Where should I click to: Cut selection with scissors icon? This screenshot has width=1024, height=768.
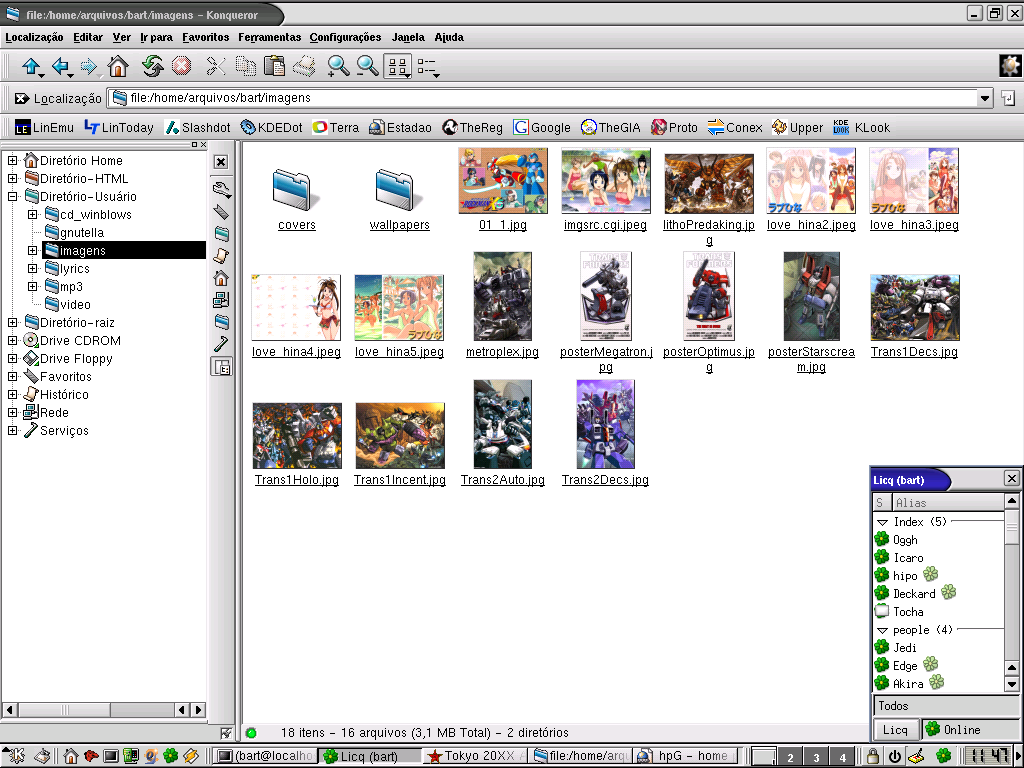(x=216, y=66)
